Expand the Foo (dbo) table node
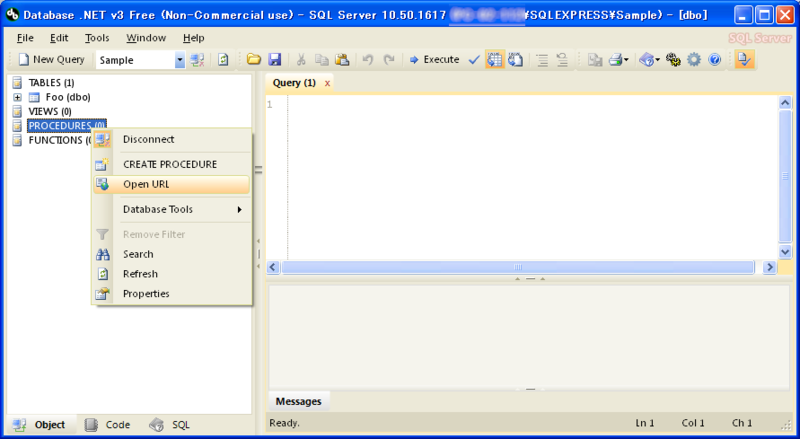This screenshot has width=800, height=439. (17, 97)
